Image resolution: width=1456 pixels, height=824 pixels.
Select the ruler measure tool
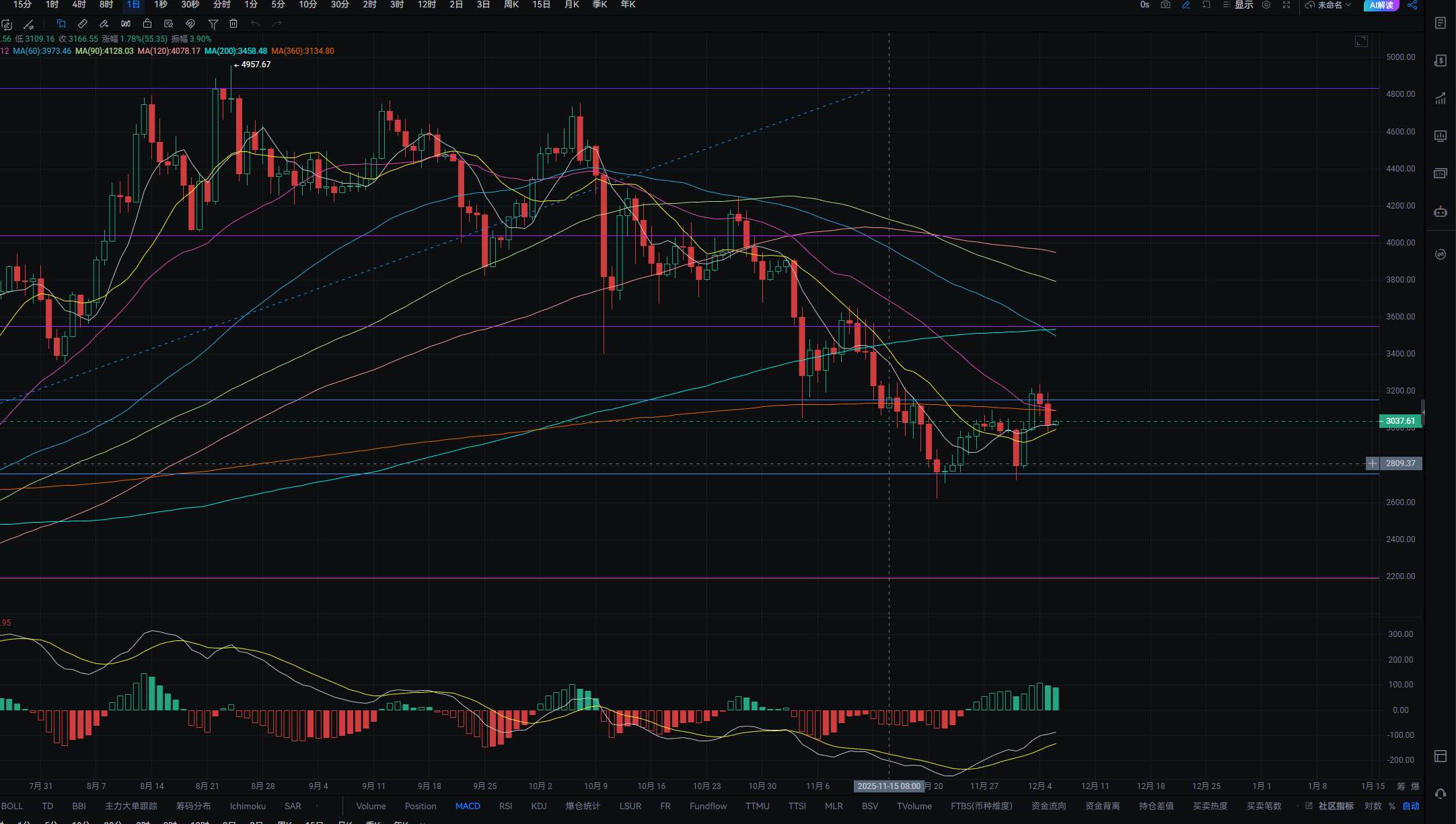pos(83,24)
